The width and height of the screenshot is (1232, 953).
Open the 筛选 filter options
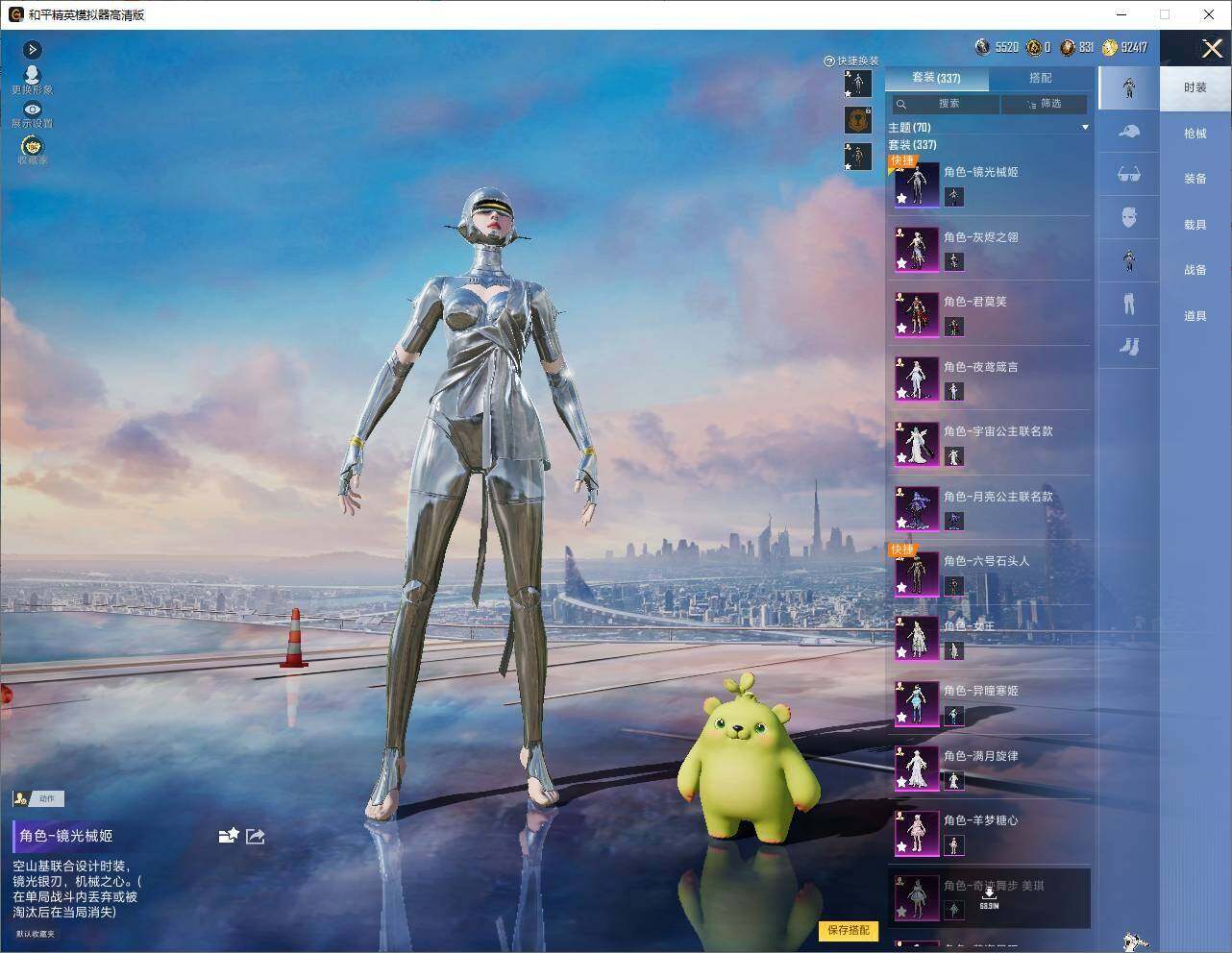click(1044, 104)
